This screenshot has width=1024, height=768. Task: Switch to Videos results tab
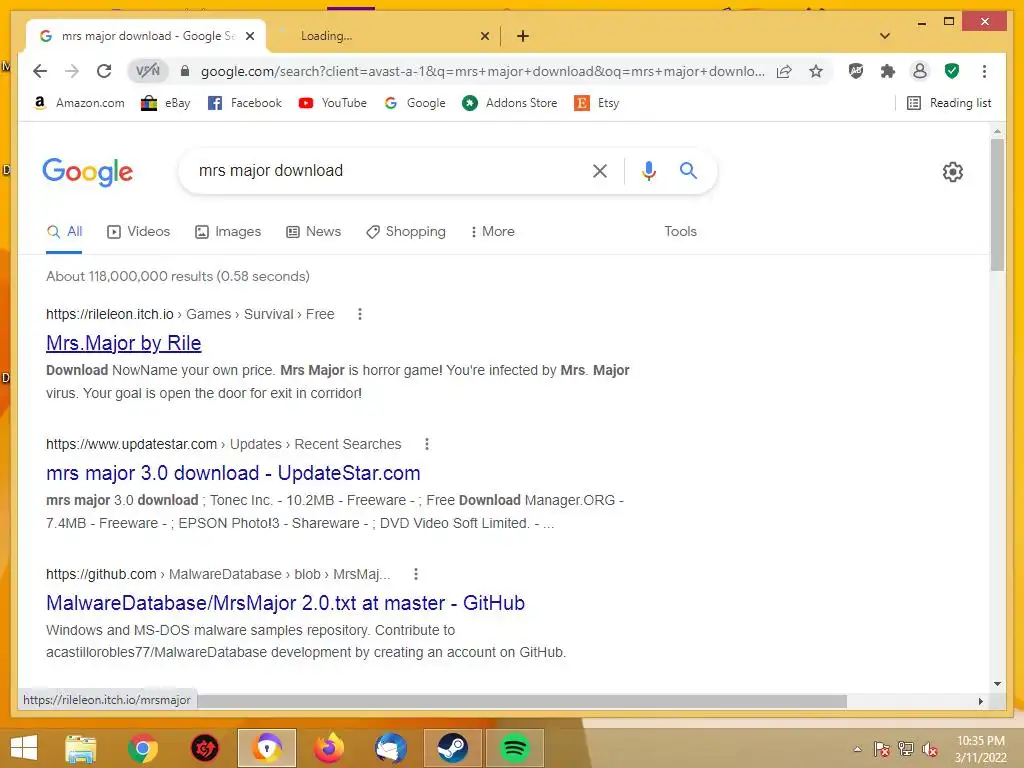pyautogui.click(x=138, y=231)
